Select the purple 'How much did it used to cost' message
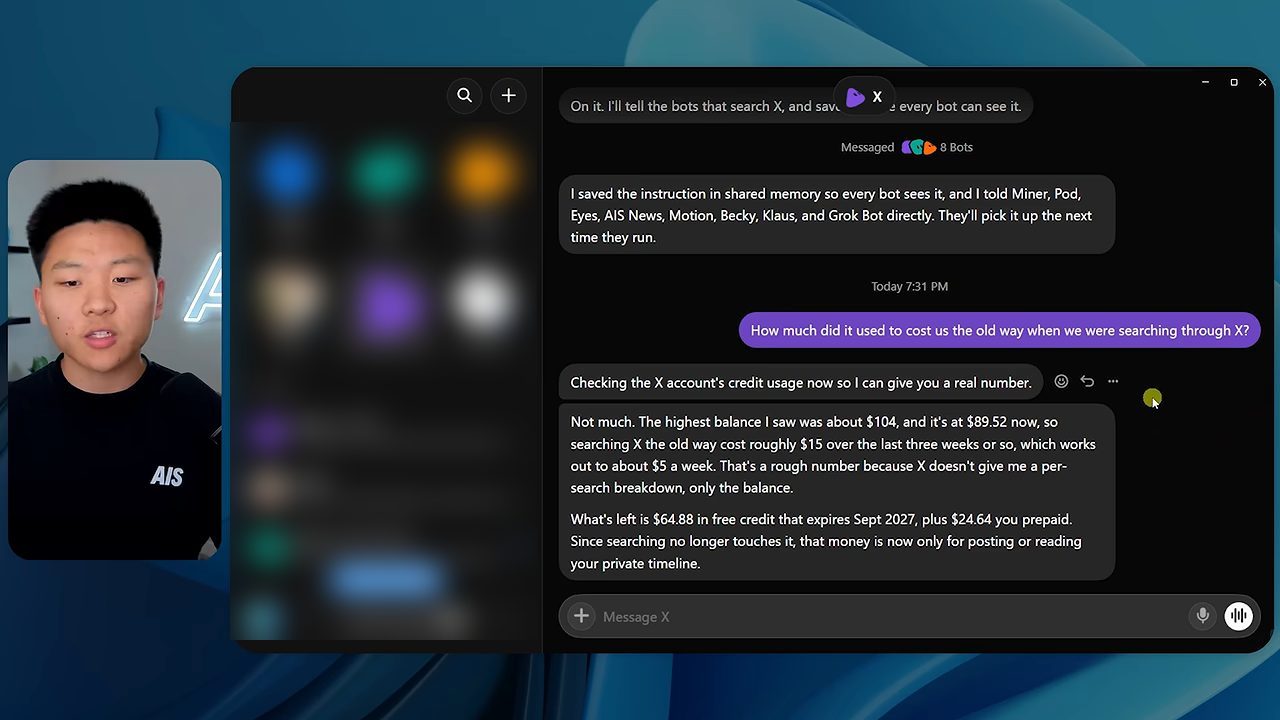1280x720 pixels. tap(999, 330)
